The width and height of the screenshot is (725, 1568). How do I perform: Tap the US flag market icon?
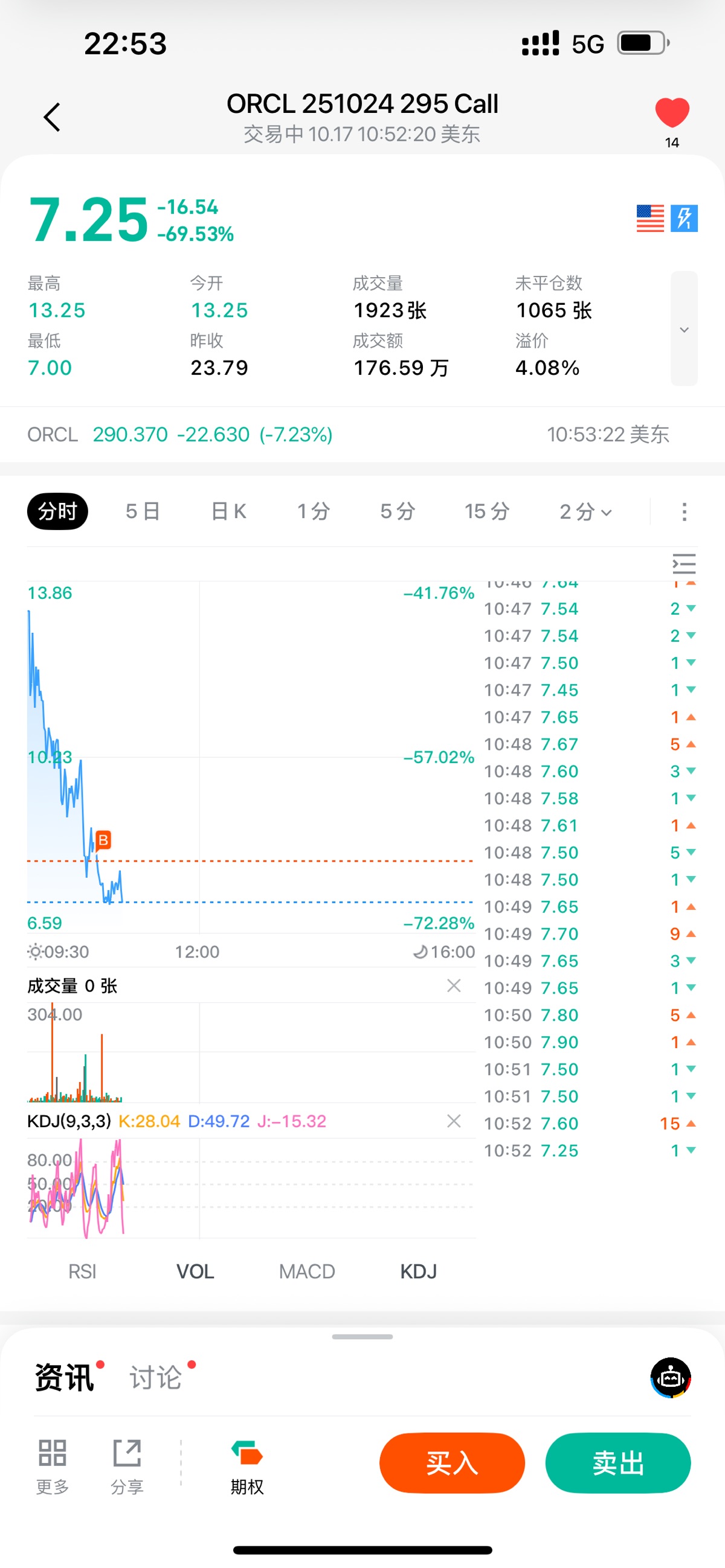pos(649,219)
